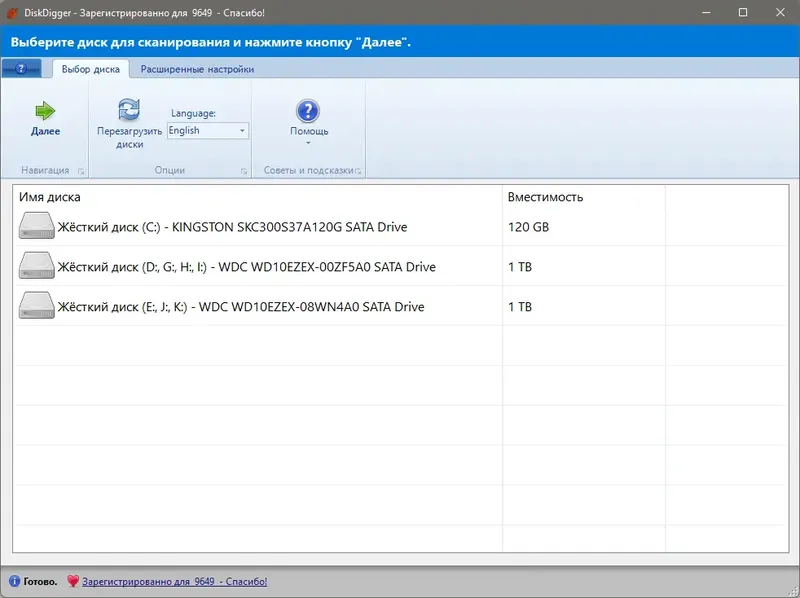Switch to the Расширенные настройки tab
800x598 pixels.
click(x=200, y=68)
